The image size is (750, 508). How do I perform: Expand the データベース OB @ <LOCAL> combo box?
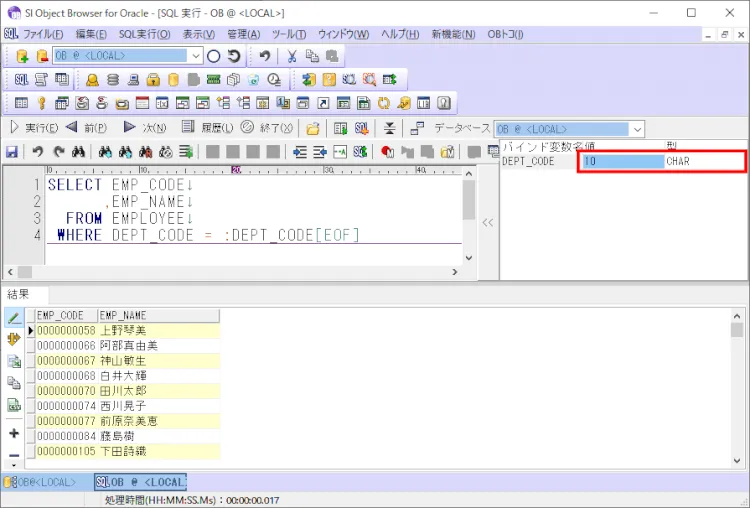coord(637,129)
